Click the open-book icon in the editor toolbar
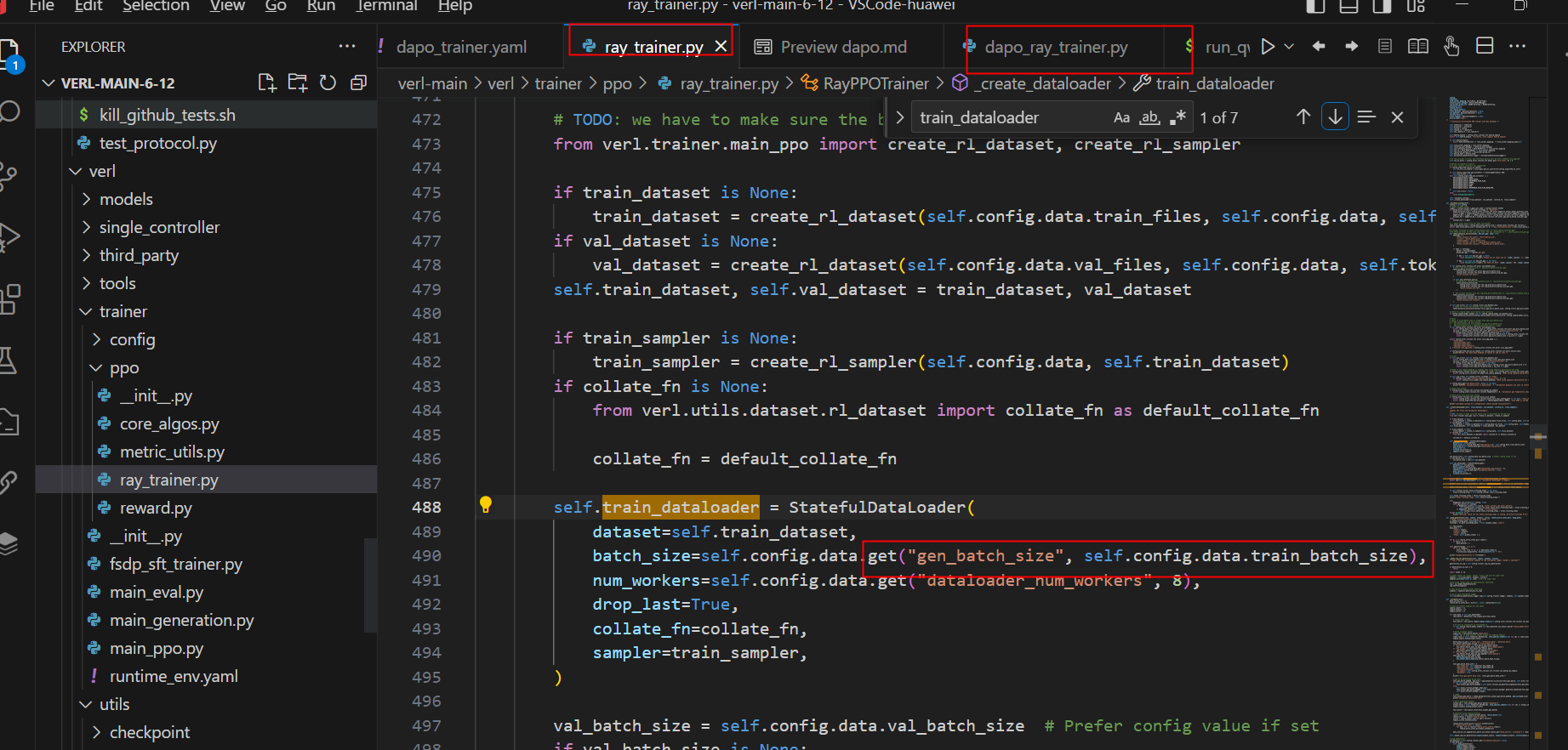 click(1418, 46)
